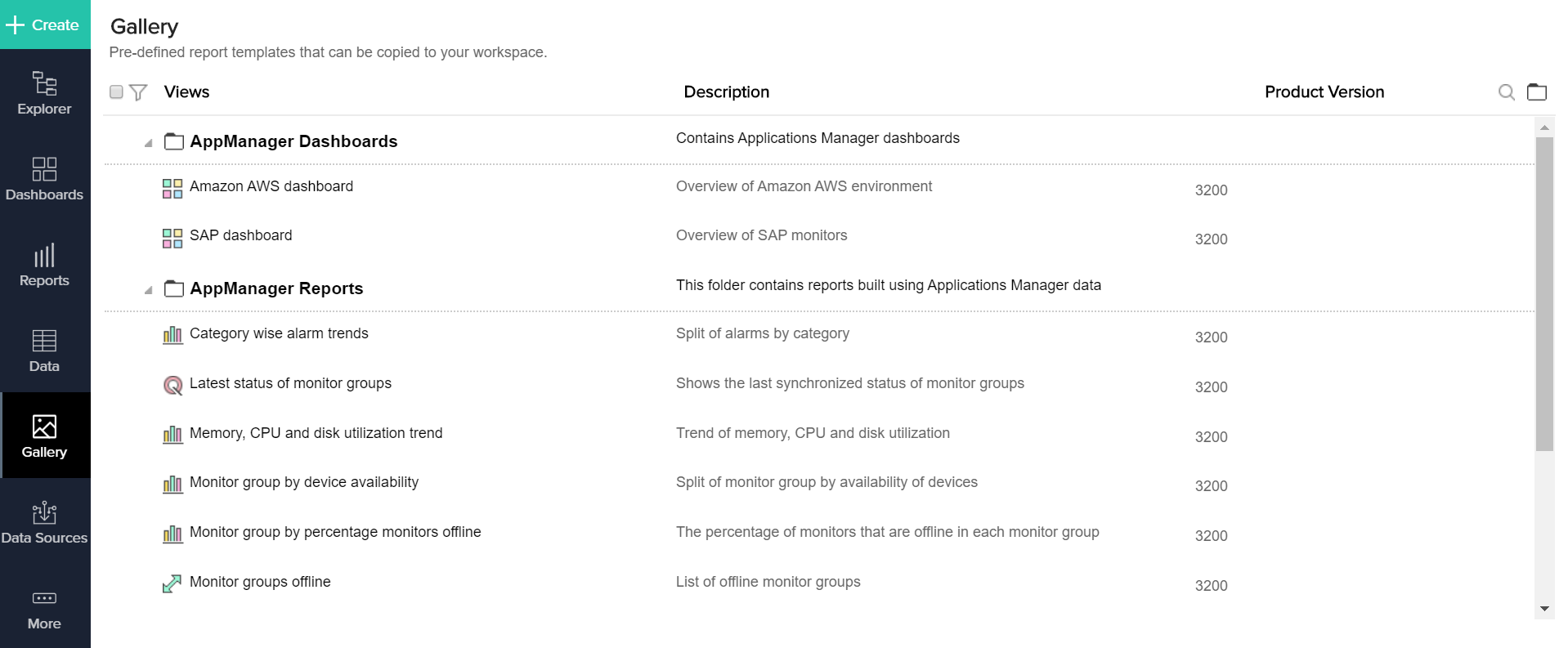Open Monitor groups offline report
The height and width of the screenshot is (648, 1568).
[x=260, y=582]
